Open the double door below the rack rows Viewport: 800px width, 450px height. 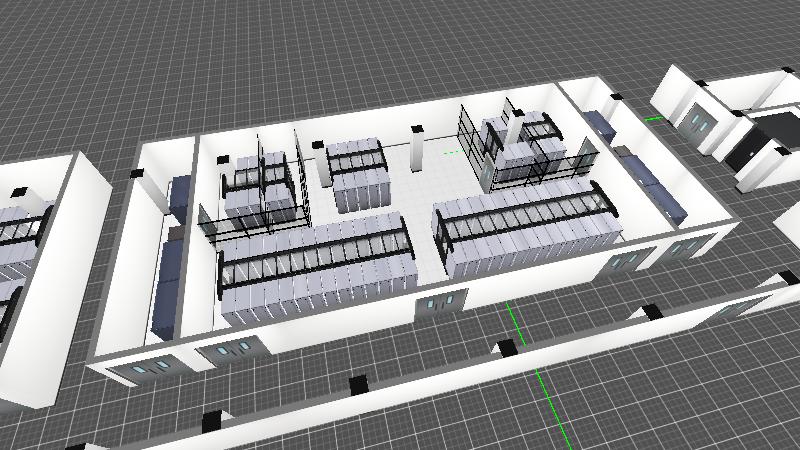tap(440, 302)
